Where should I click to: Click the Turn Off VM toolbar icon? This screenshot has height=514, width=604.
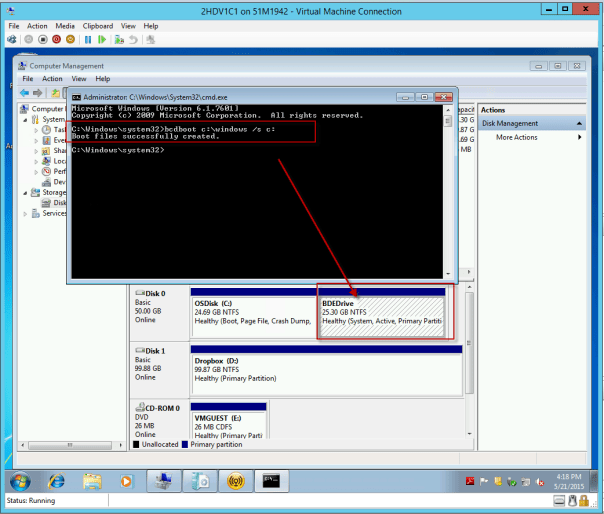point(43,39)
